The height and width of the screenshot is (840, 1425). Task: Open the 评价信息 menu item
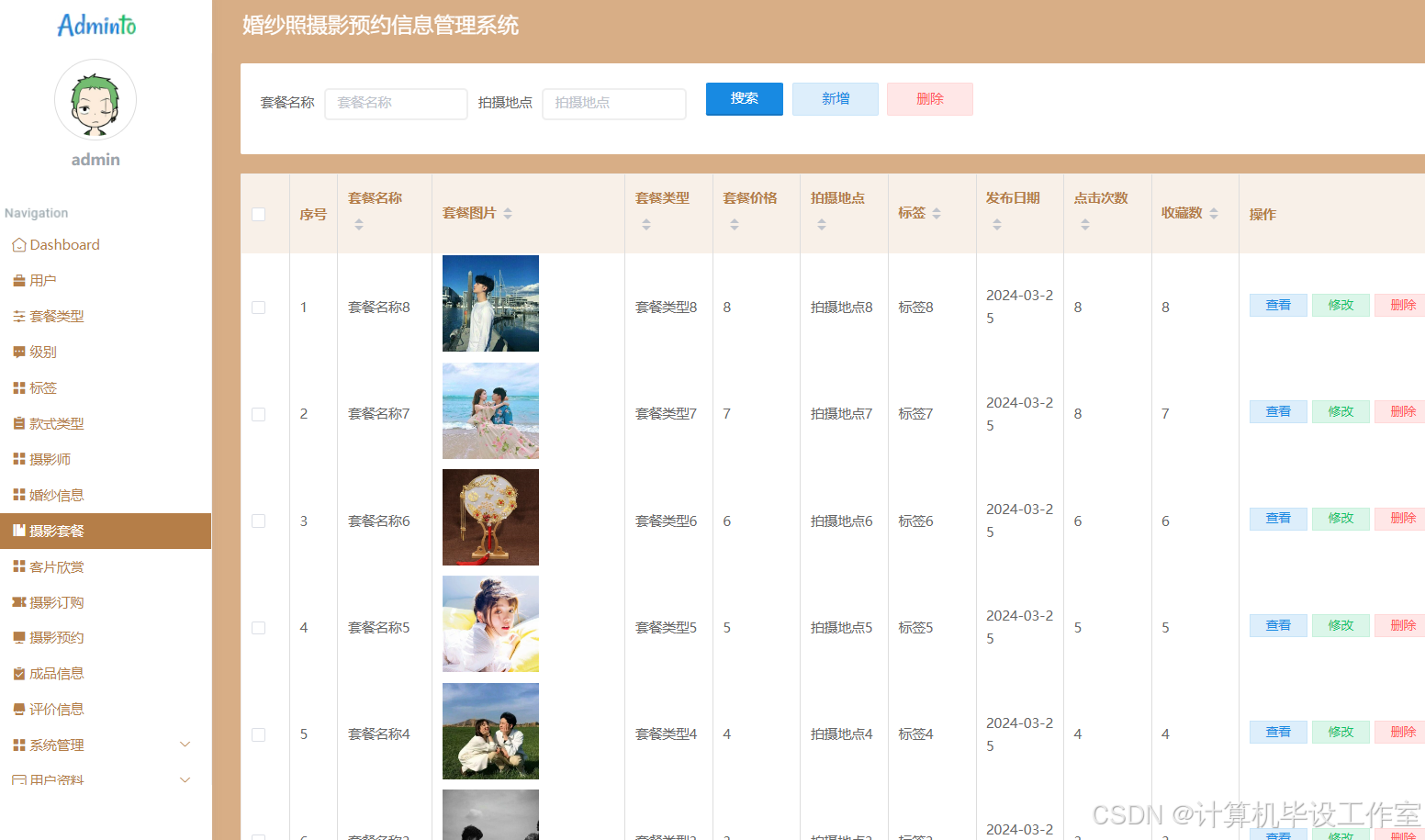pyautogui.click(x=106, y=710)
